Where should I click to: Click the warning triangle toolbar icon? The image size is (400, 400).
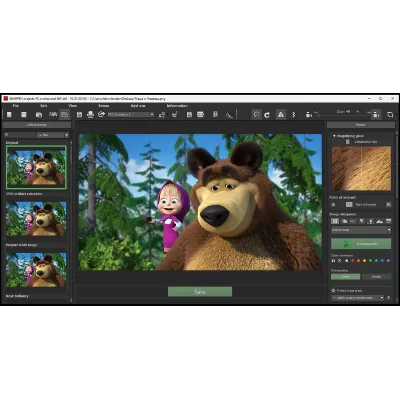[x=281, y=115]
